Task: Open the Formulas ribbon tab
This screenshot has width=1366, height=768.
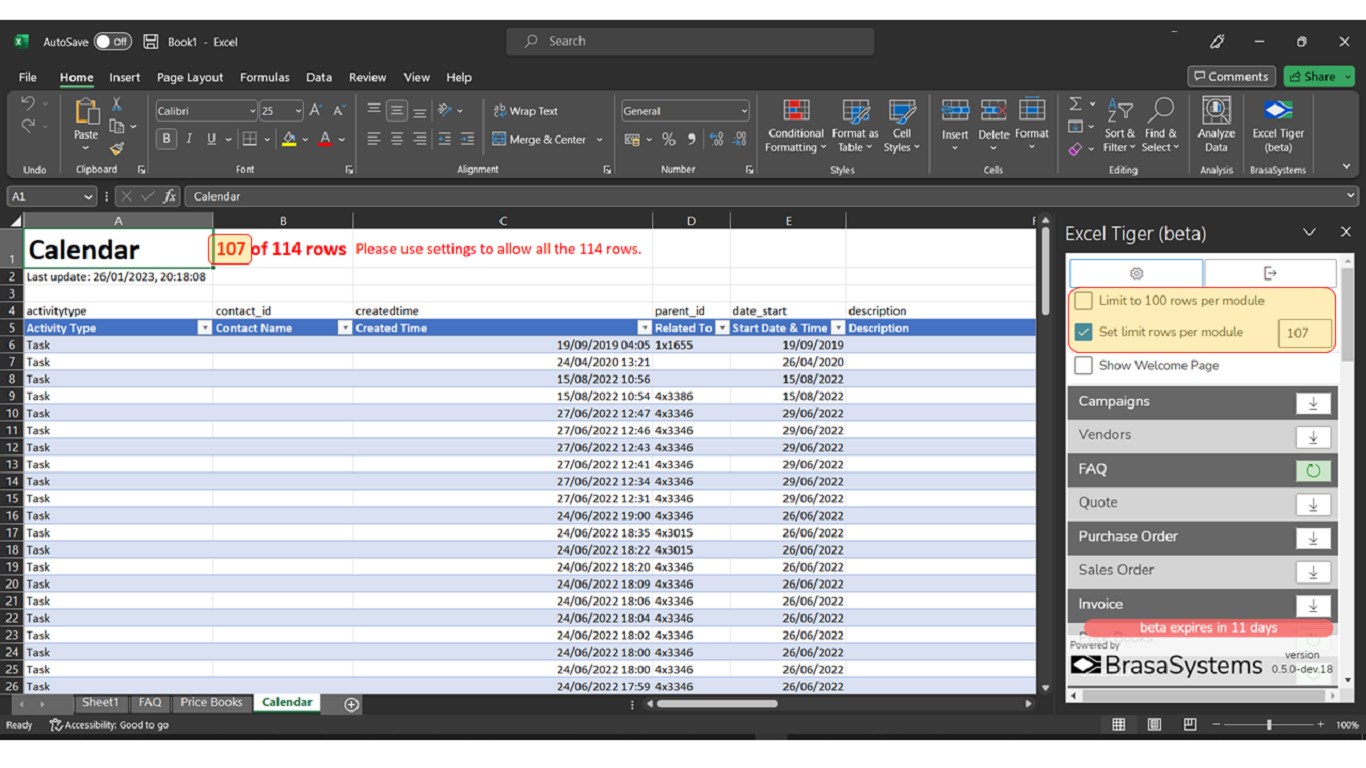Action: coord(264,77)
